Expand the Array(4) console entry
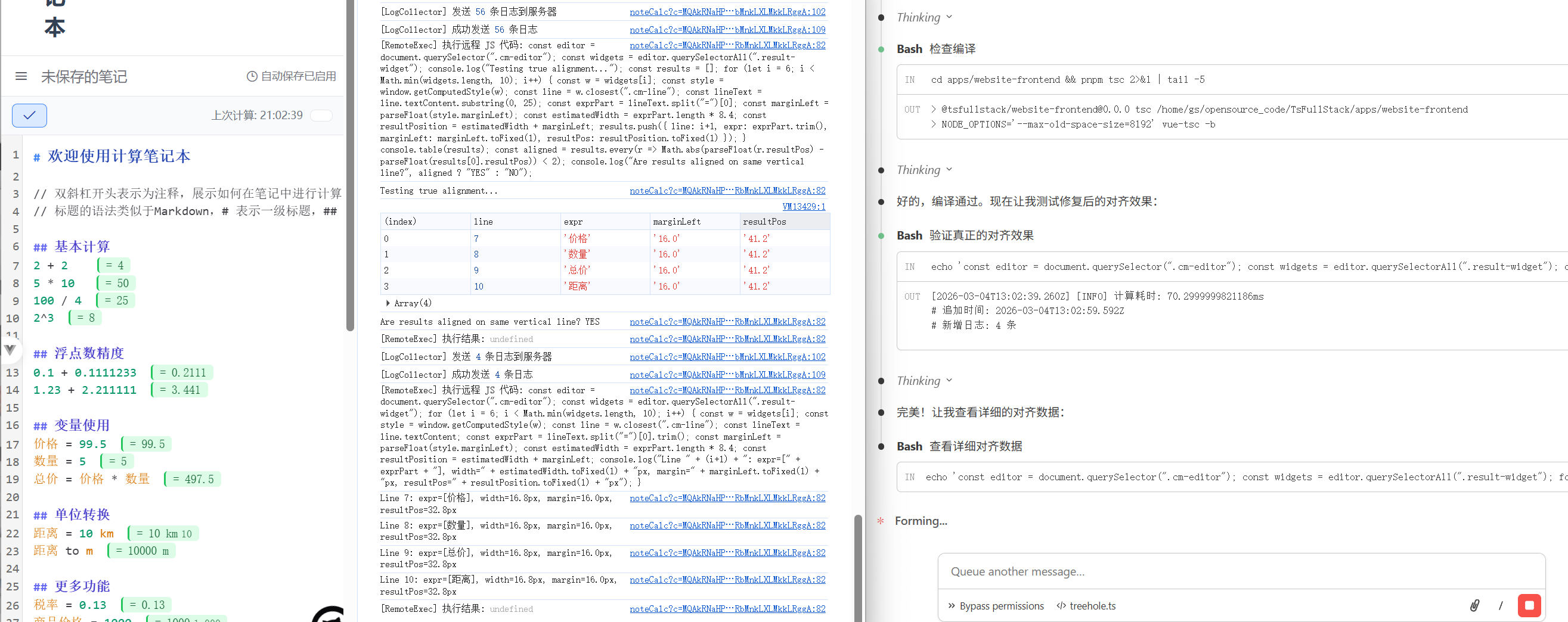 coord(388,303)
